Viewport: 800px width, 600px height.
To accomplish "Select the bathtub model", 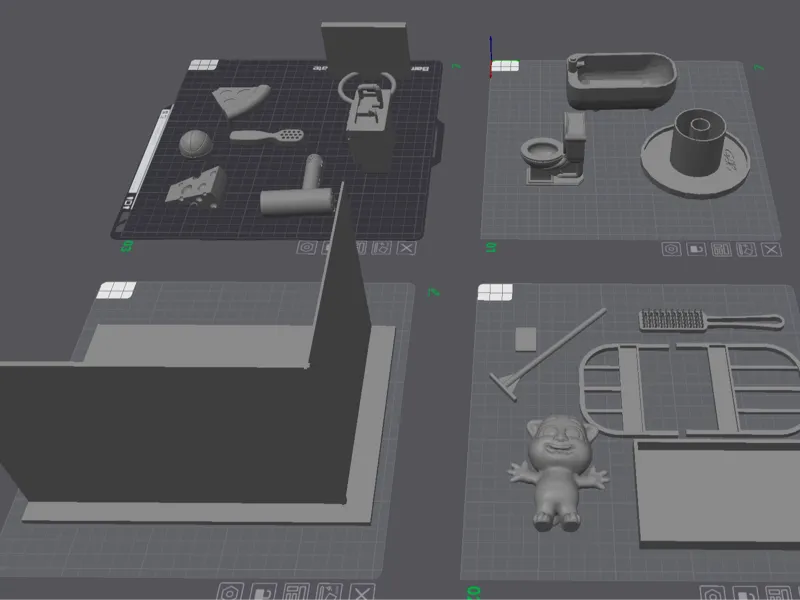I will [x=621, y=82].
